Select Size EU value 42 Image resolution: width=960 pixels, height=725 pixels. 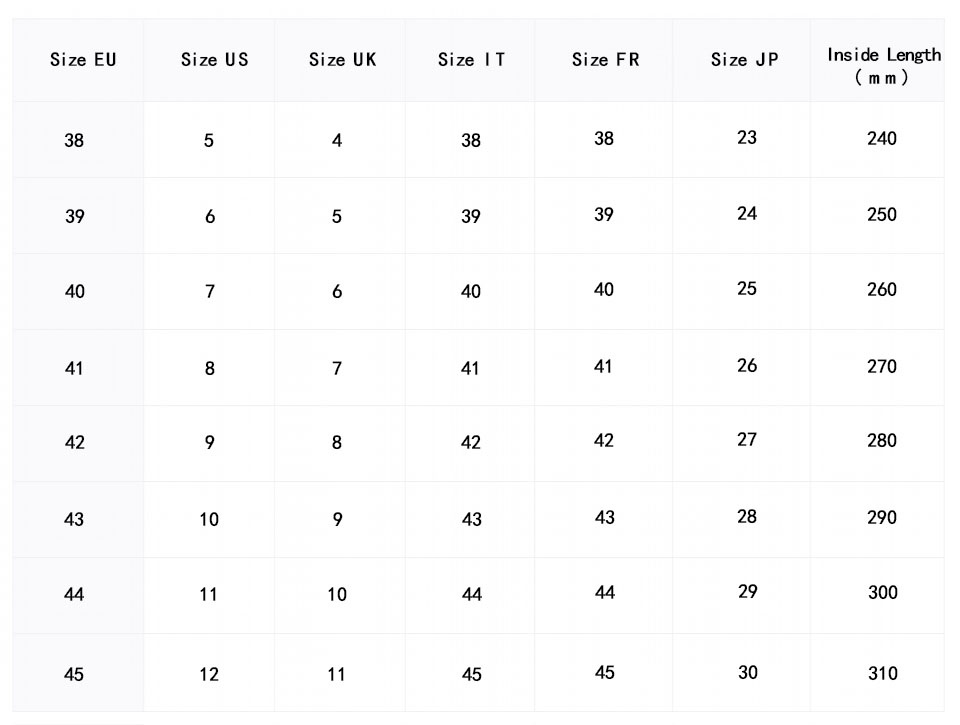[x=75, y=442]
